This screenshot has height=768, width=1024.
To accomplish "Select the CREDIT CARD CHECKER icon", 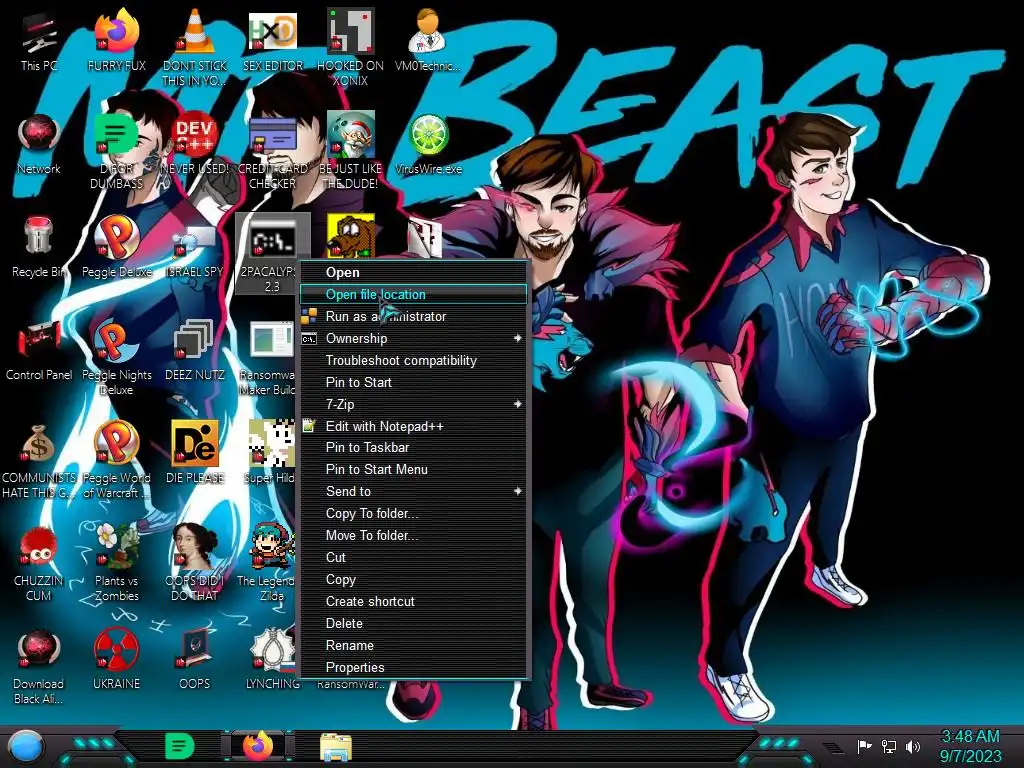I will coord(273,152).
